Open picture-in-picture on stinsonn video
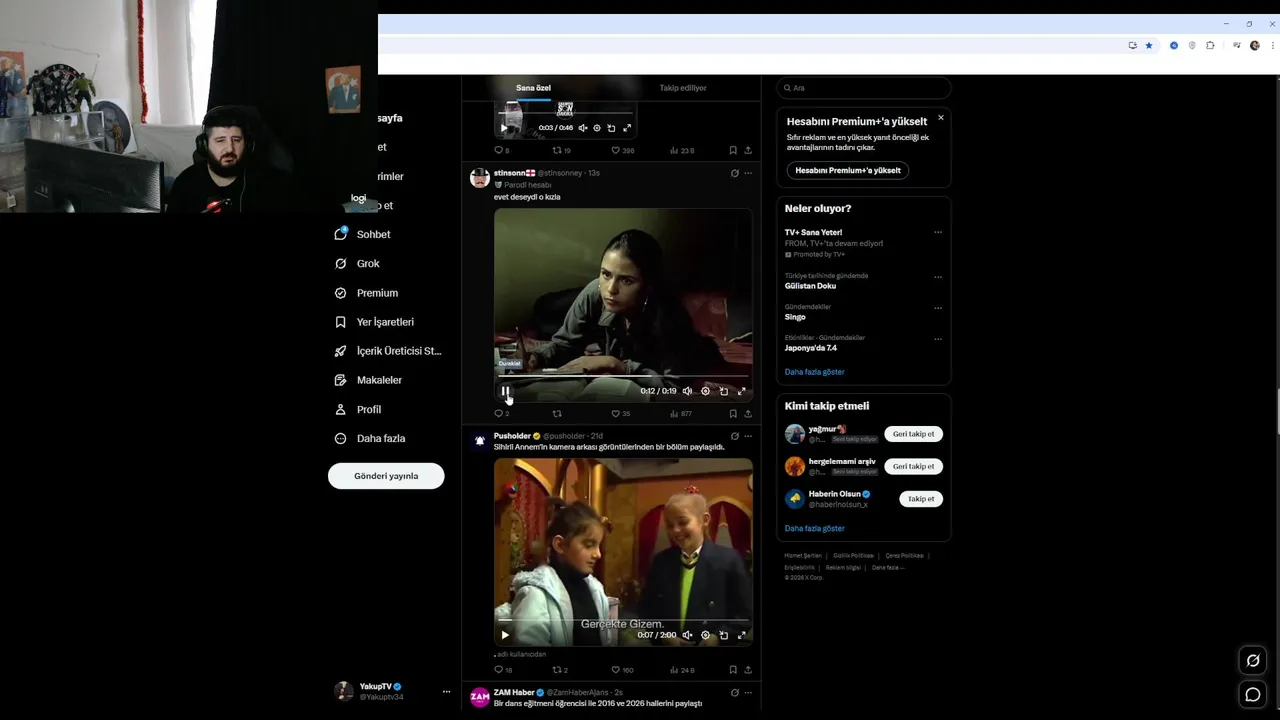Image resolution: width=1280 pixels, height=720 pixels. [x=723, y=391]
